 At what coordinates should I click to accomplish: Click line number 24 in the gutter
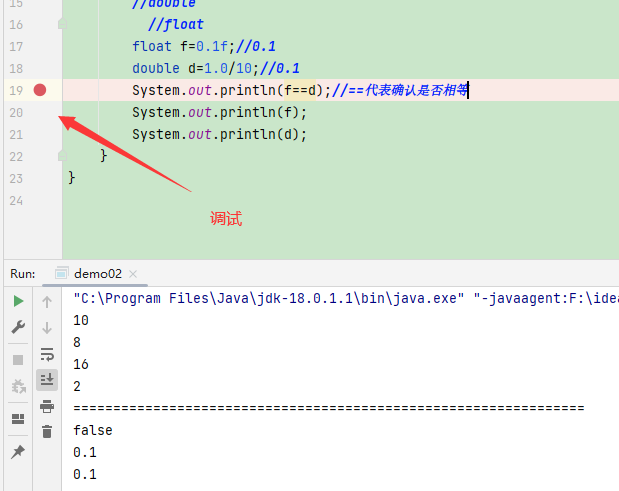16,201
